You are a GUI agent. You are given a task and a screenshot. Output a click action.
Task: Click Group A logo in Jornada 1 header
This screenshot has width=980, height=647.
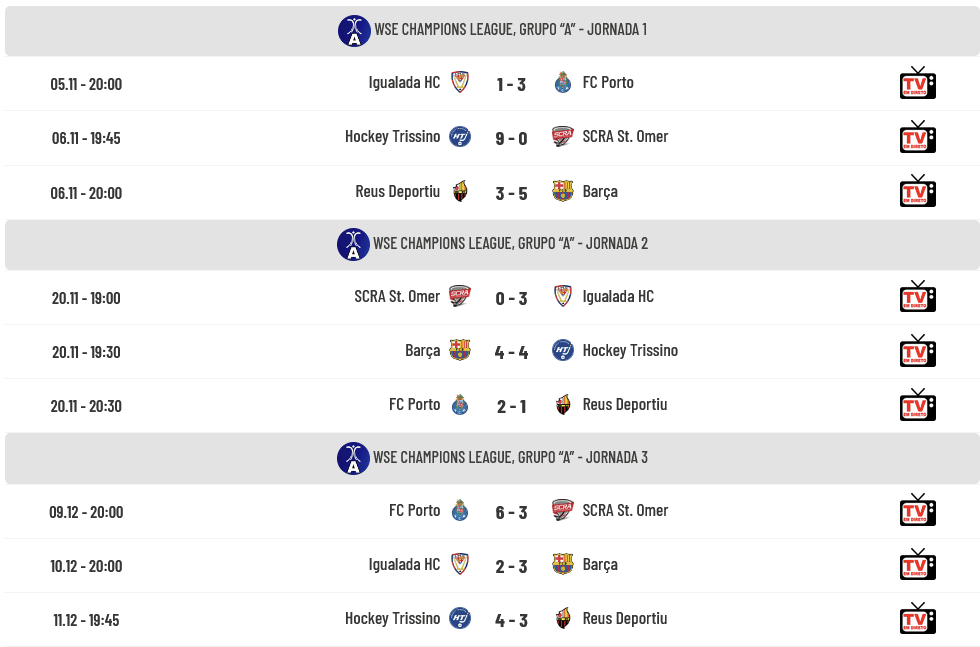click(354, 31)
